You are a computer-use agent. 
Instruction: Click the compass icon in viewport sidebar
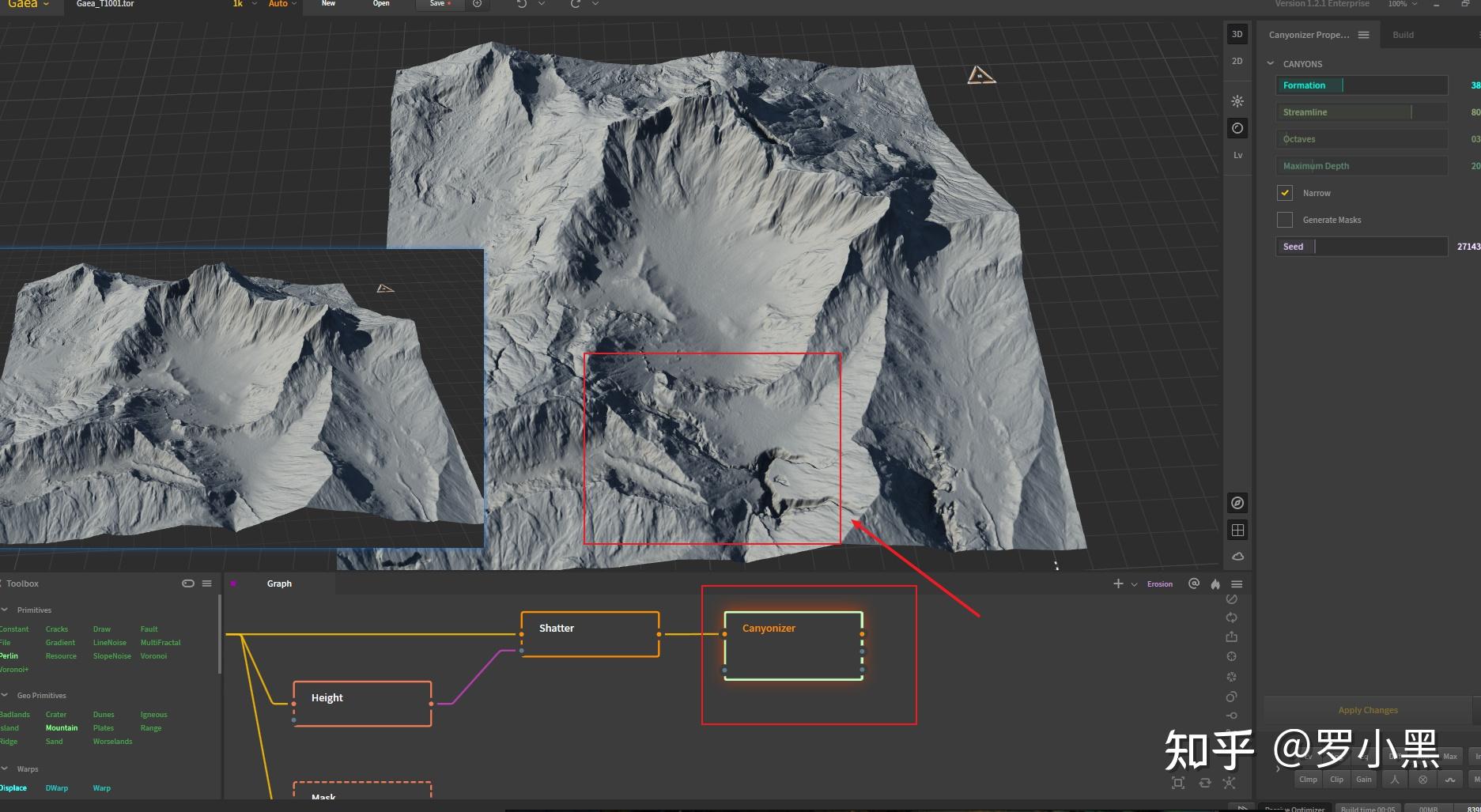coord(1237,503)
